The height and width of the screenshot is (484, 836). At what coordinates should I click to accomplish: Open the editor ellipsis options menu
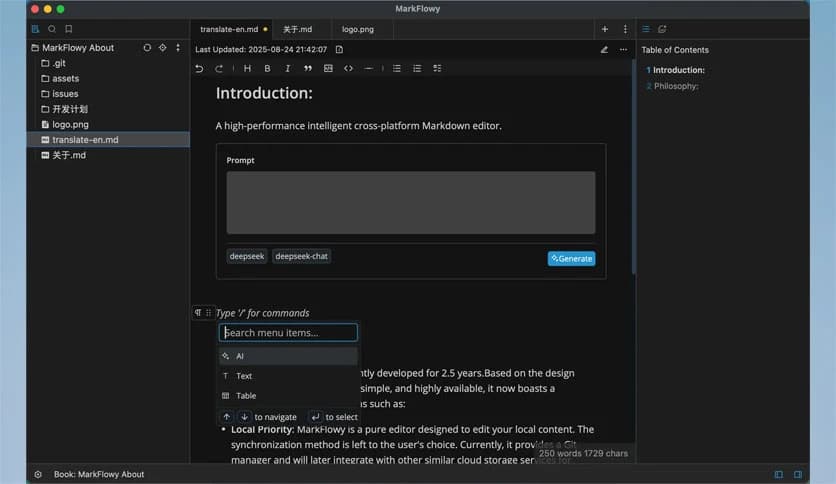click(623, 50)
